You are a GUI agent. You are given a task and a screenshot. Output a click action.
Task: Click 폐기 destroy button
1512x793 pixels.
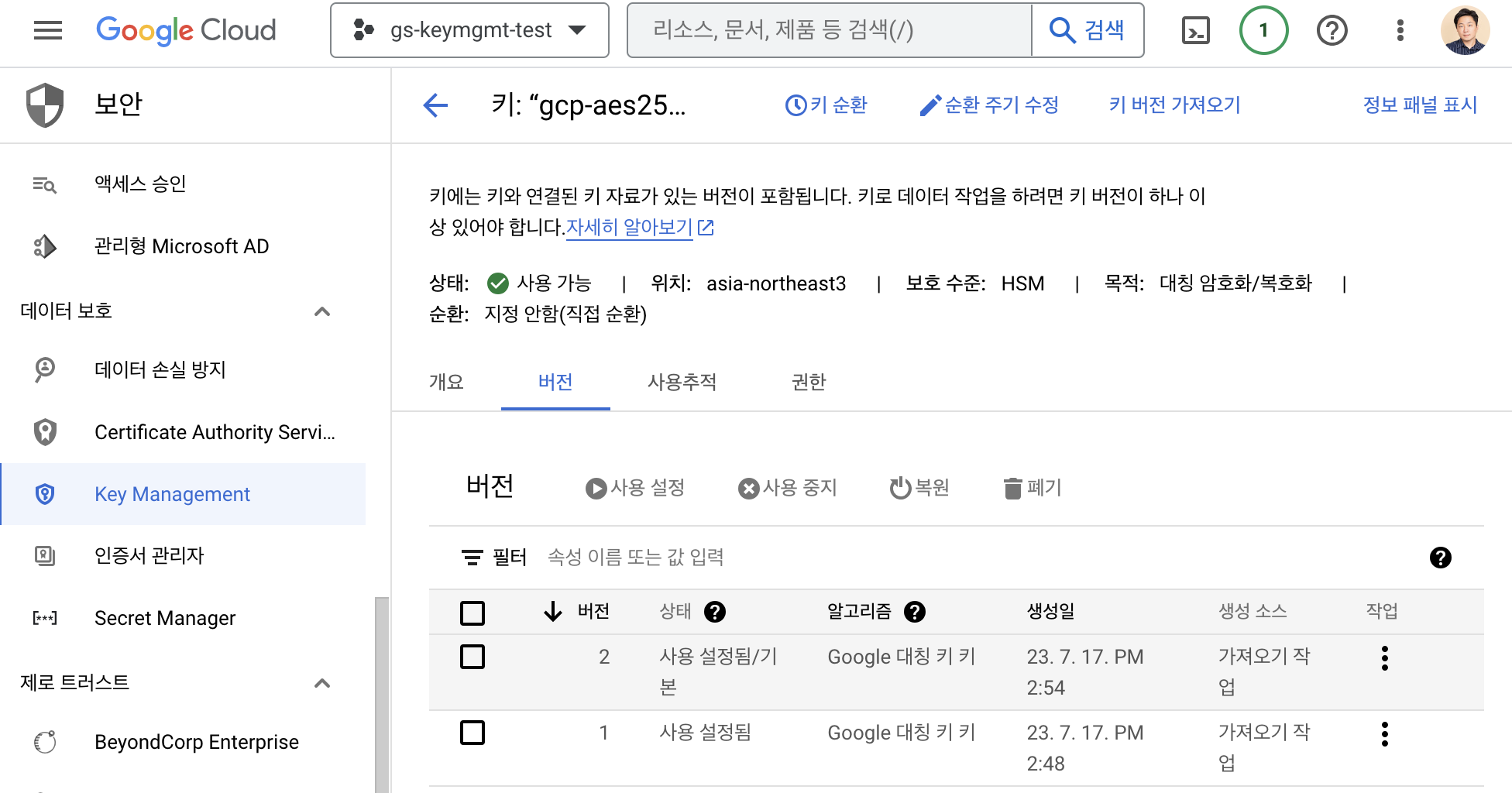1033,488
